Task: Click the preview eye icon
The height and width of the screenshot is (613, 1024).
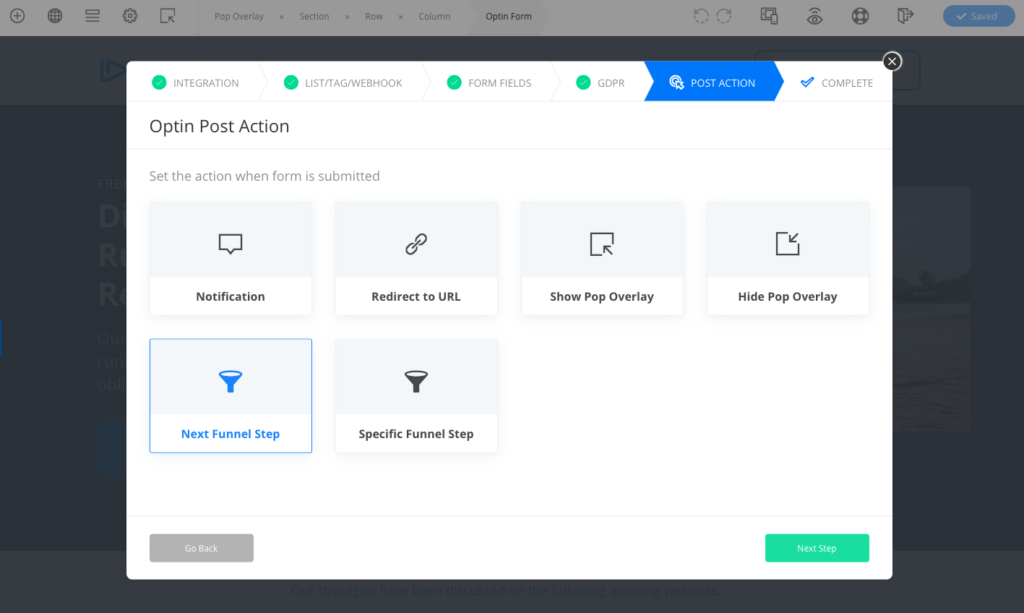Action: click(815, 16)
